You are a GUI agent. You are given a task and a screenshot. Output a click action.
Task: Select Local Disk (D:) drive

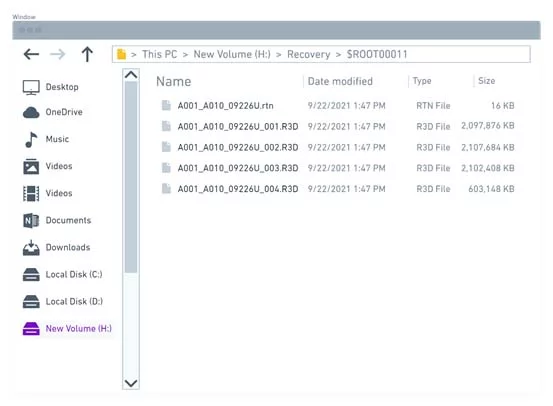pos(74,302)
